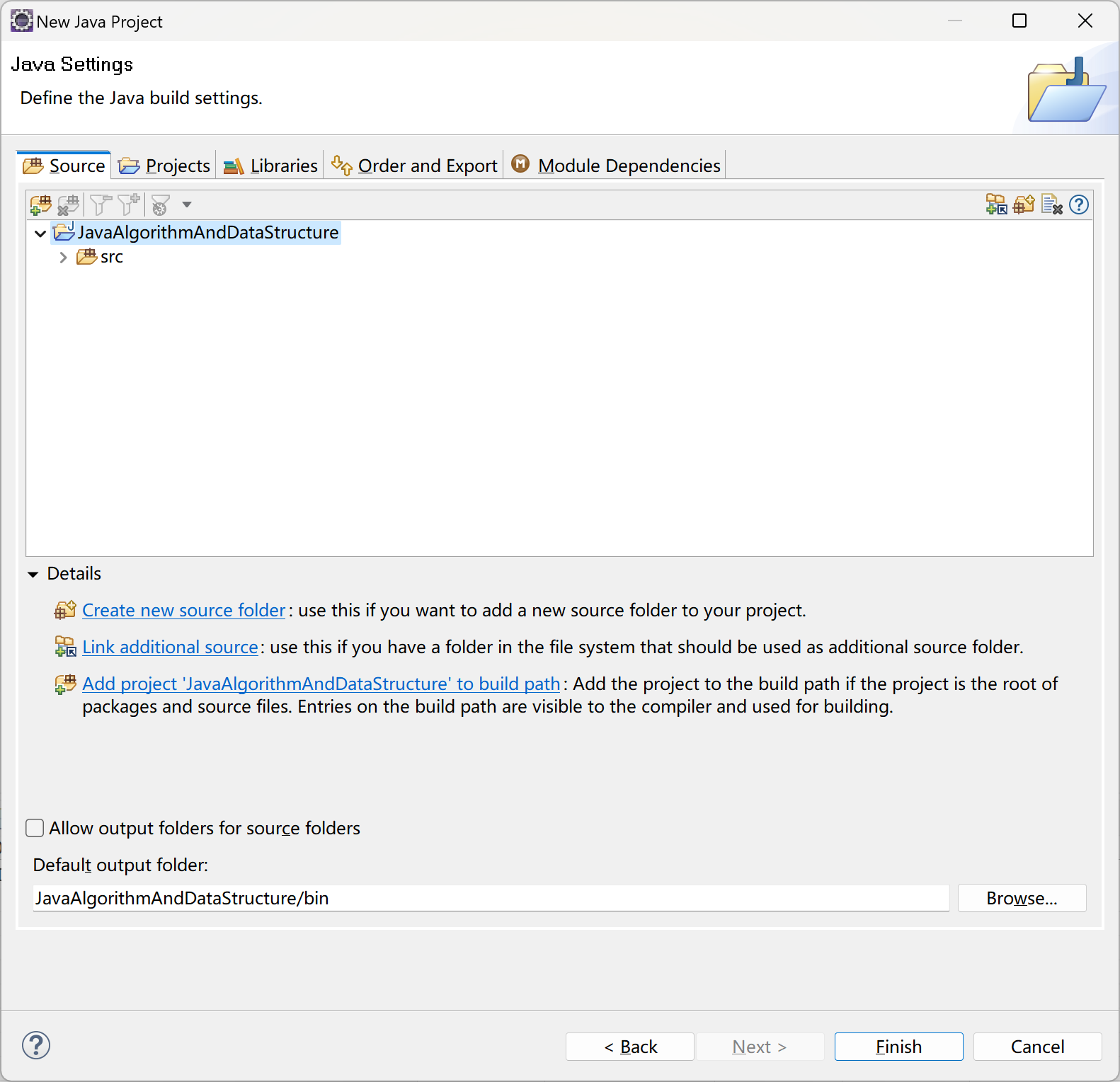Click Add project to build path link

[x=321, y=684]
